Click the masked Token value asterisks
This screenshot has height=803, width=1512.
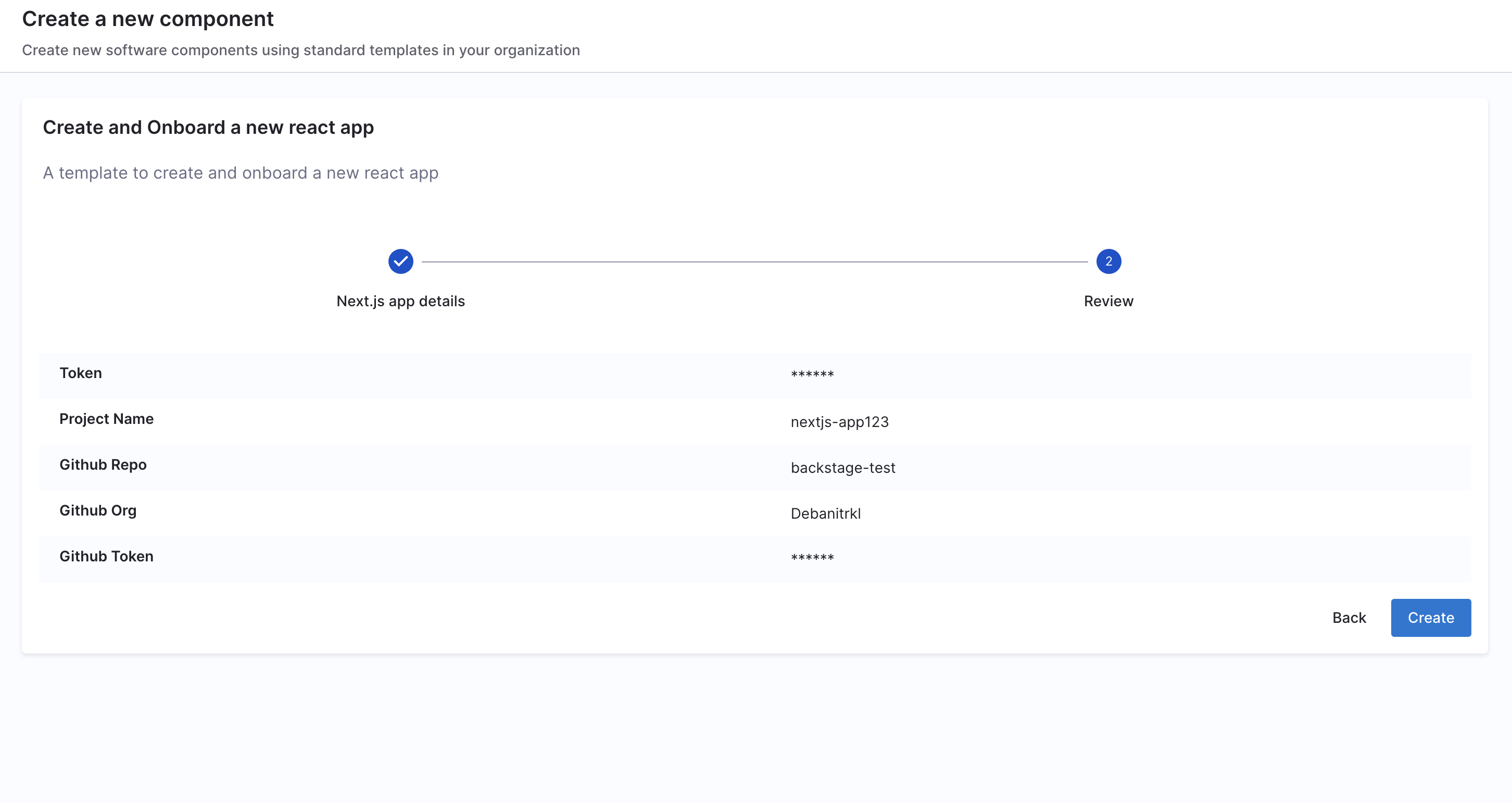(812, 374)
